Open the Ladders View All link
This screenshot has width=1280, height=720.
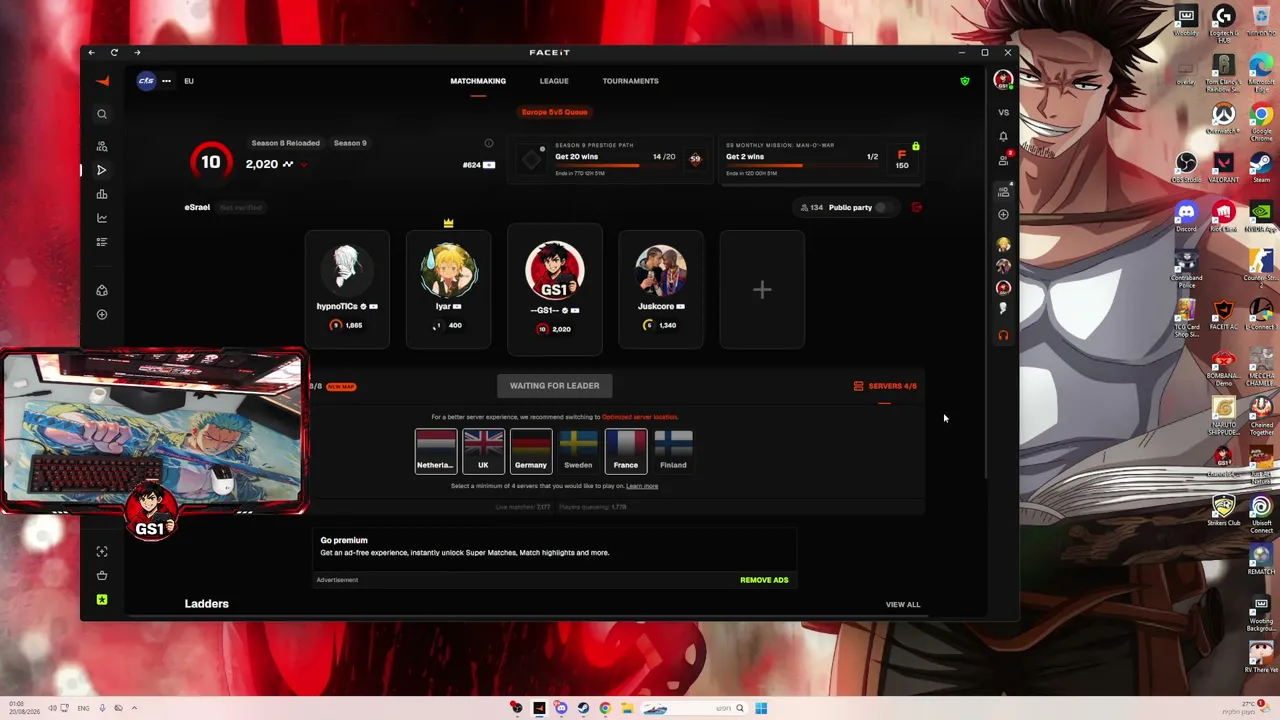903,605
